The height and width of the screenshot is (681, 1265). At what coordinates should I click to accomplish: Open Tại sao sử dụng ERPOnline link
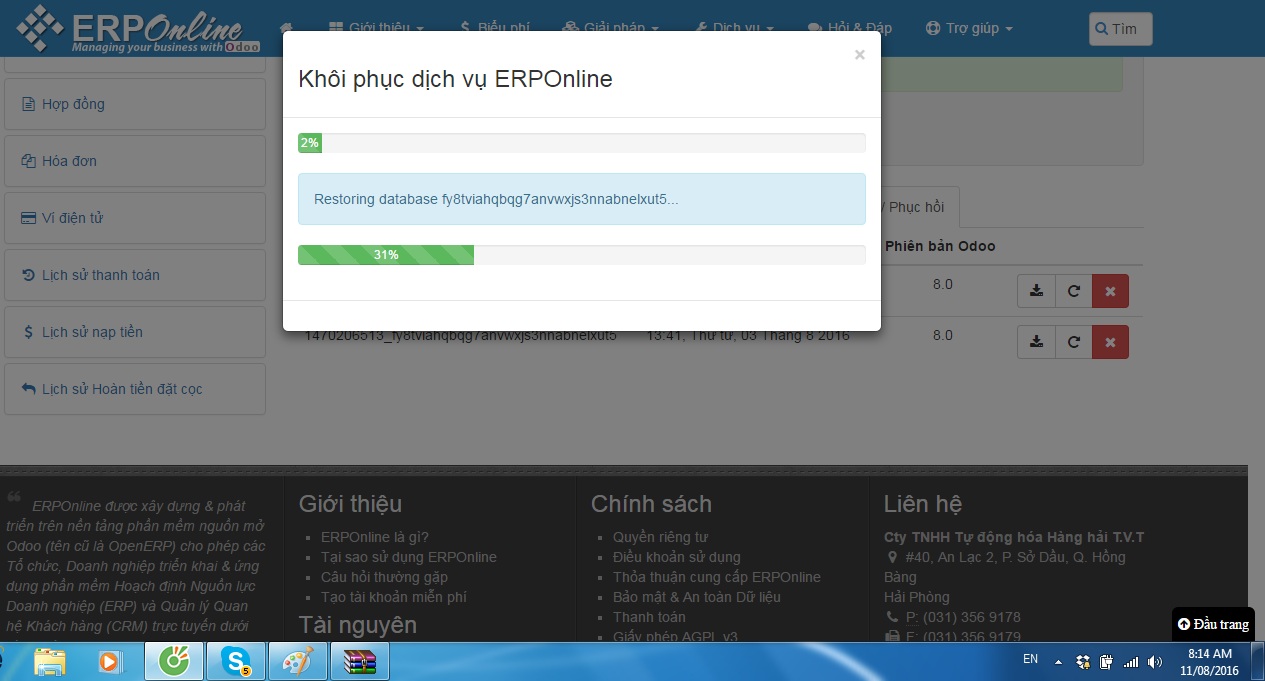click(409, 557)
